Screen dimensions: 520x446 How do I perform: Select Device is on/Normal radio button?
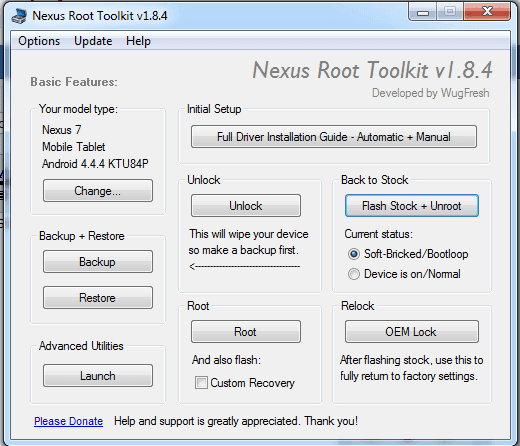click(354, 274)
